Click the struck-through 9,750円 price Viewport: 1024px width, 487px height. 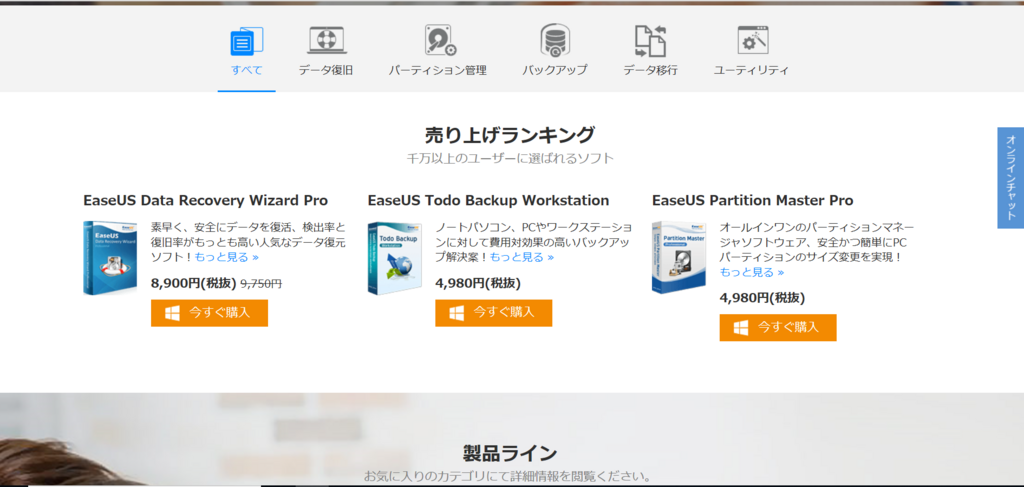click(262, 284)
